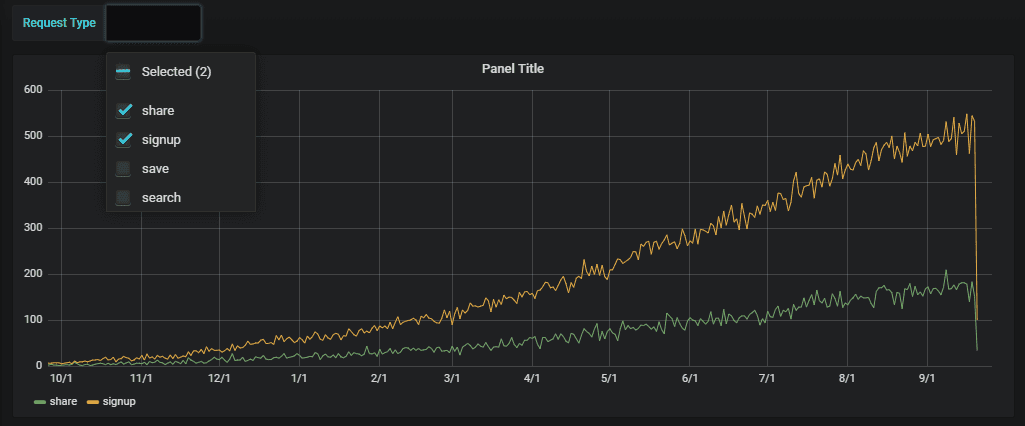This screenshot has height=426, width=1025.
Task: Click the share series name in legend
Action: pyautogui.click(x=63, y=401)
